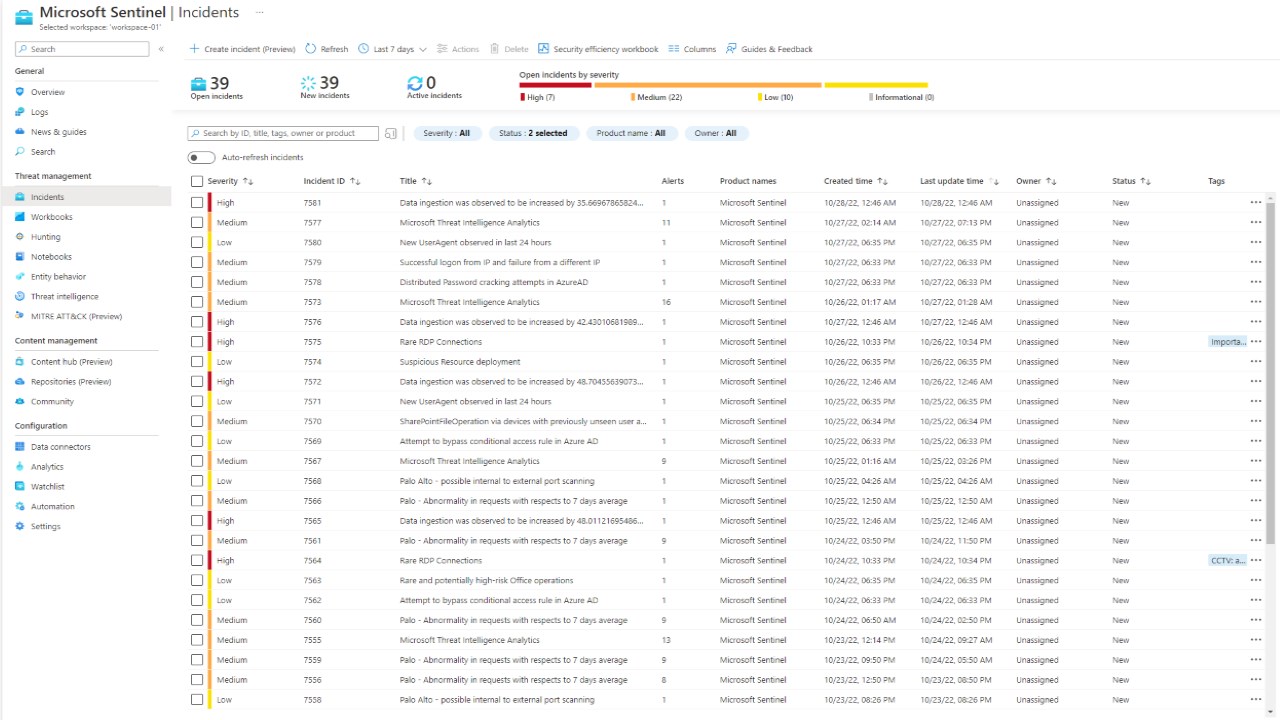The width and height of the screenshot is (1280, 720).
Task: Check the box for incident 7558
Action: tap(197, 700)
